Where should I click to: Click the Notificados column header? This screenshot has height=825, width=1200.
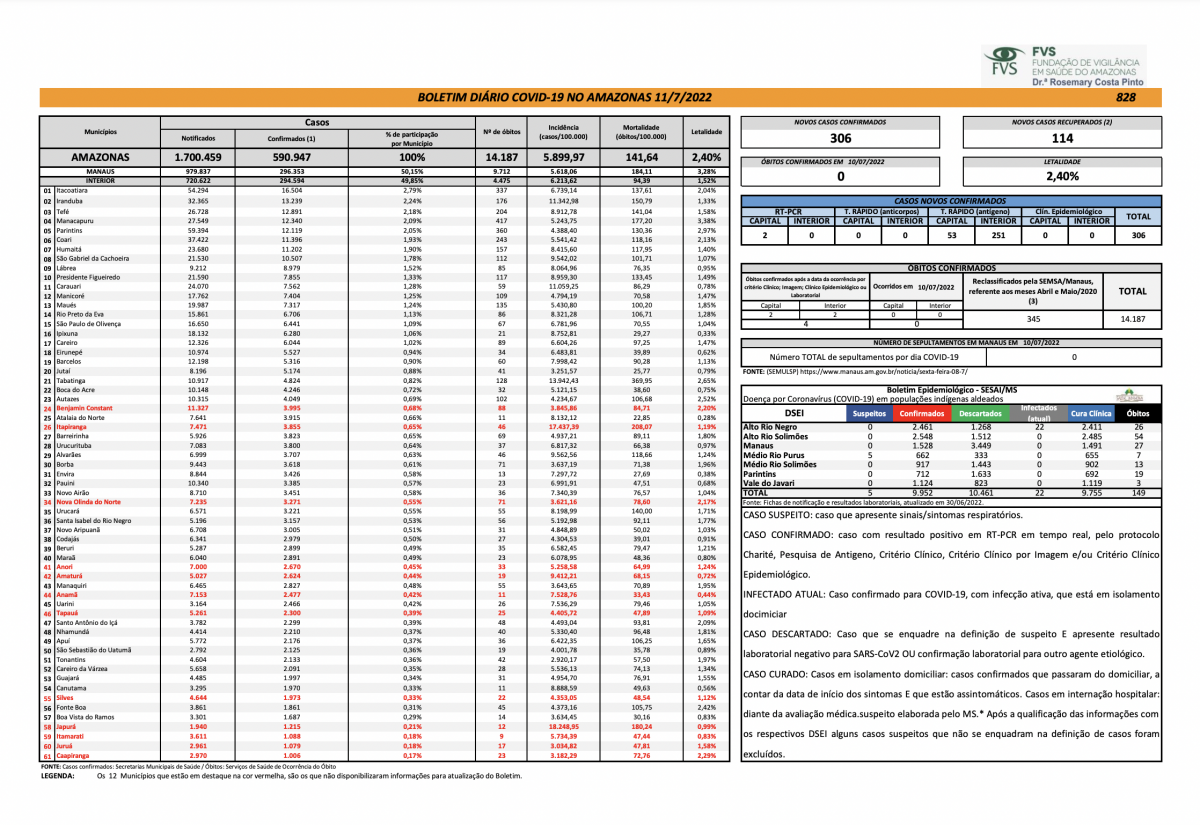pos(198,139)
